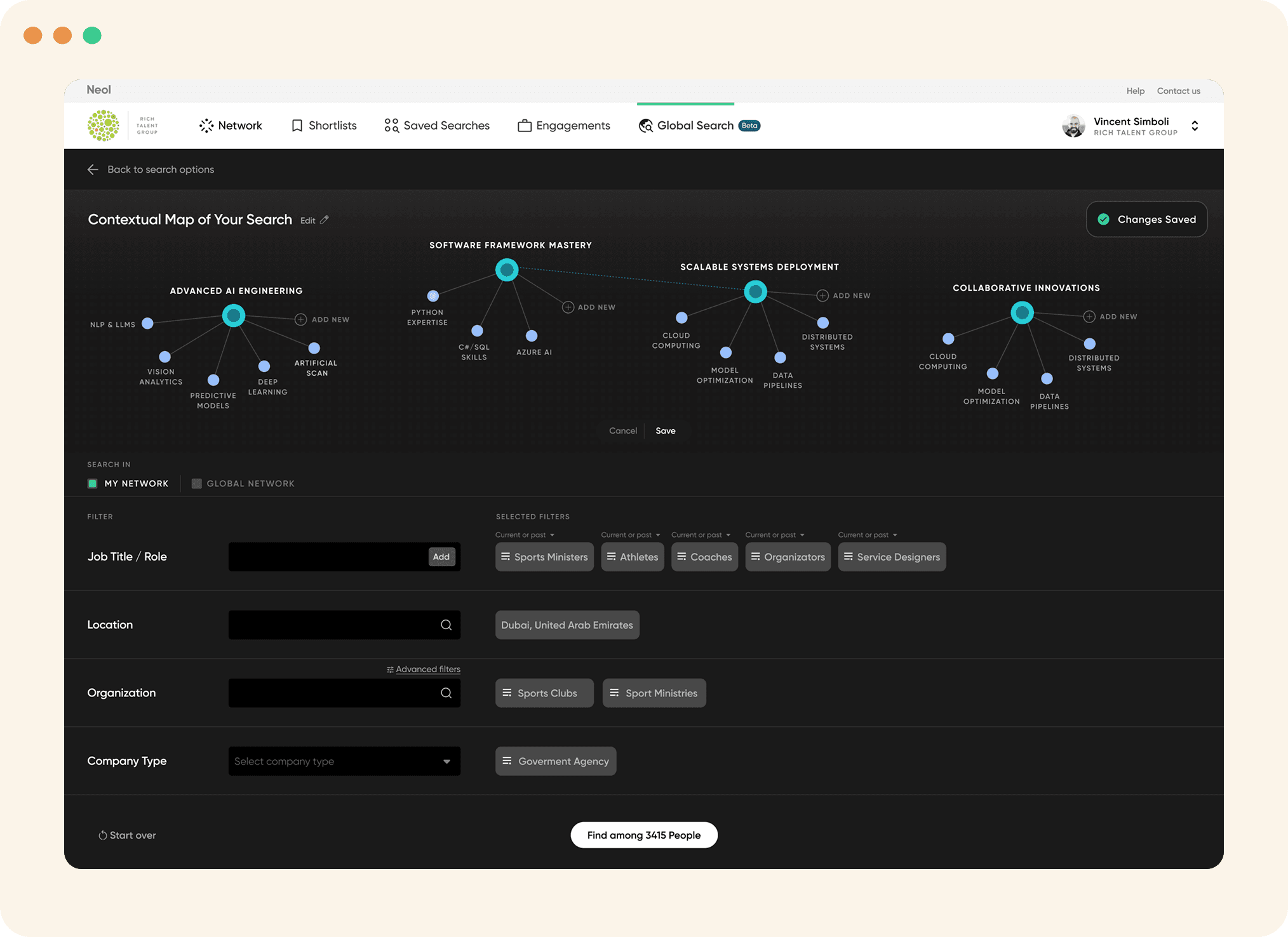Click the Start over reset icon
1288x937 pixels.
(x=102, y=835)
